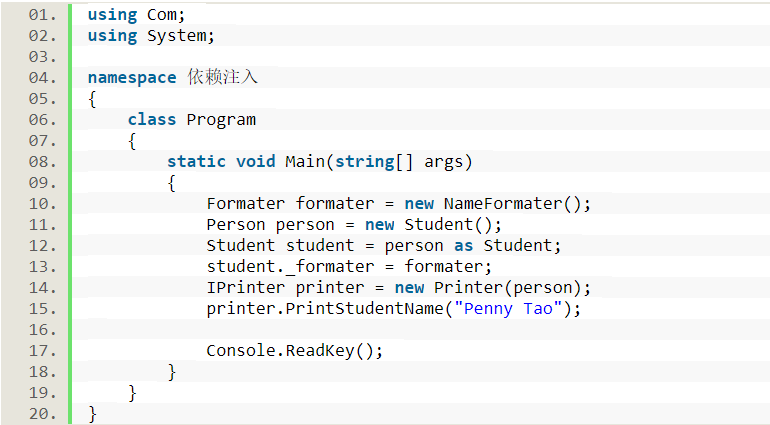The image size is (770, 425).
Task: Click the 'static' keyword on line 08
Action: [x=196, y=162]
